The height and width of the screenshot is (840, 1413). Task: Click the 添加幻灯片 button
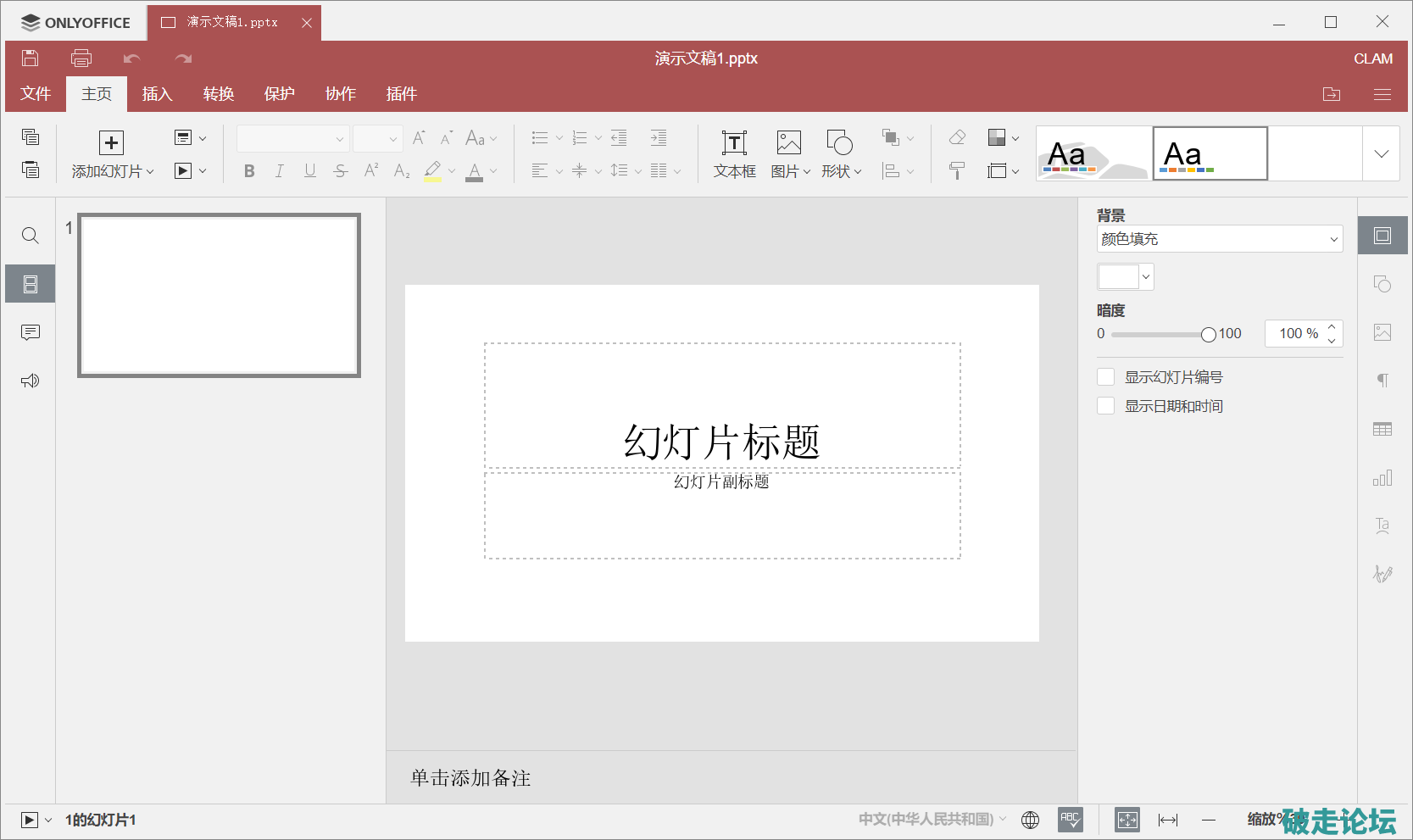click(112, 143)
